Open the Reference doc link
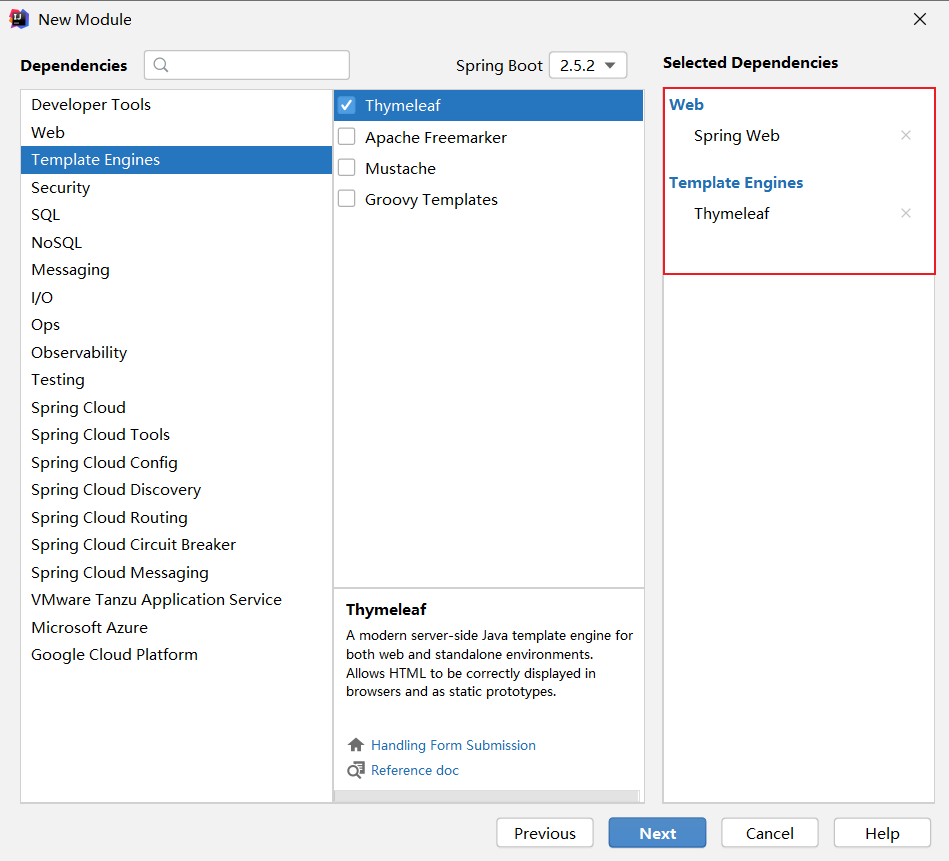The width and height of the screenshot is (949, 861). 415,770
